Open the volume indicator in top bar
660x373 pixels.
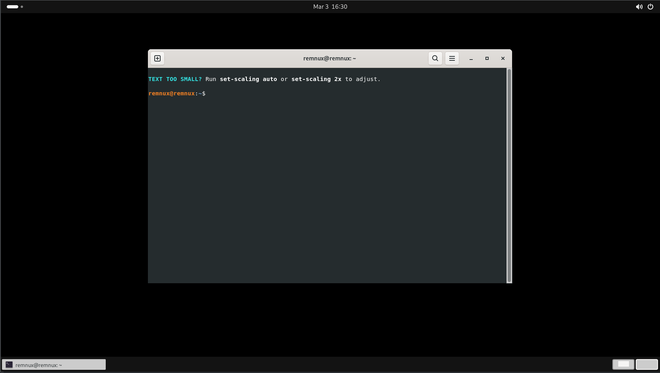[639, 7]
